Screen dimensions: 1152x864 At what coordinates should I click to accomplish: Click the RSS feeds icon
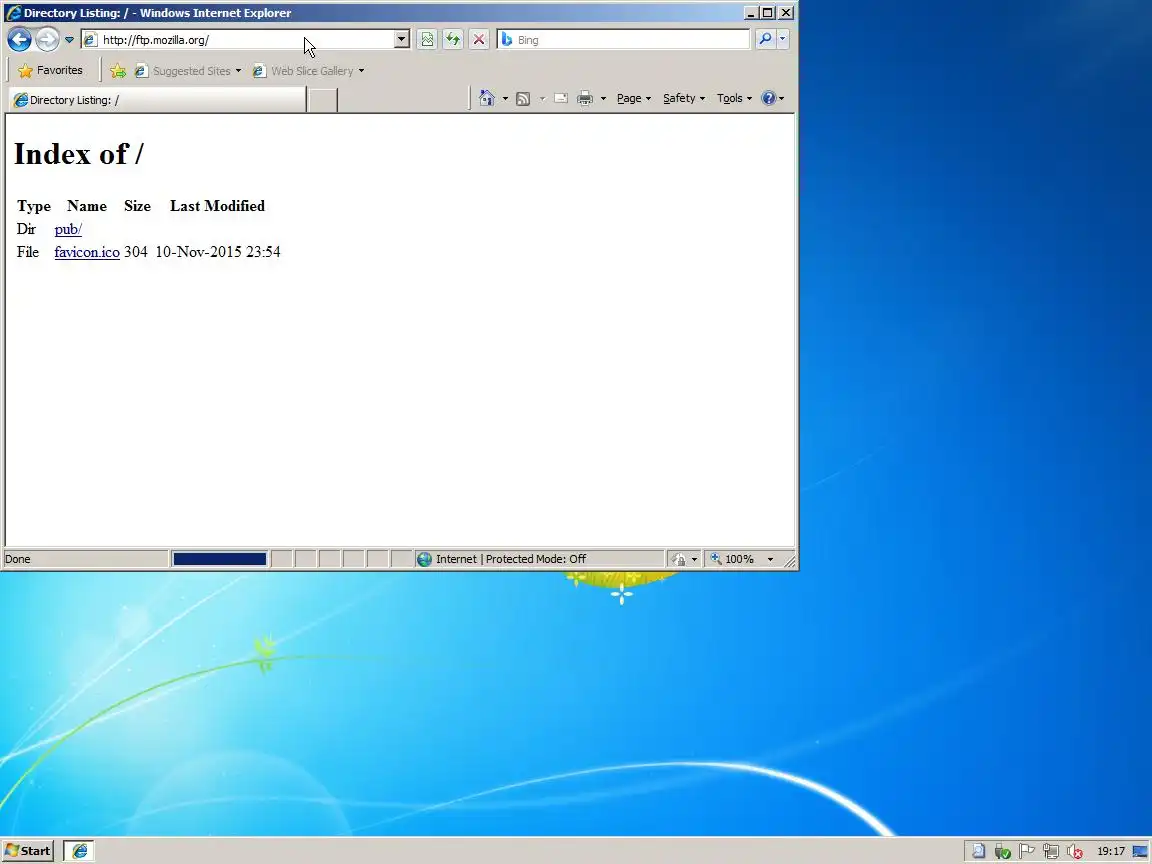pos(523,98)
